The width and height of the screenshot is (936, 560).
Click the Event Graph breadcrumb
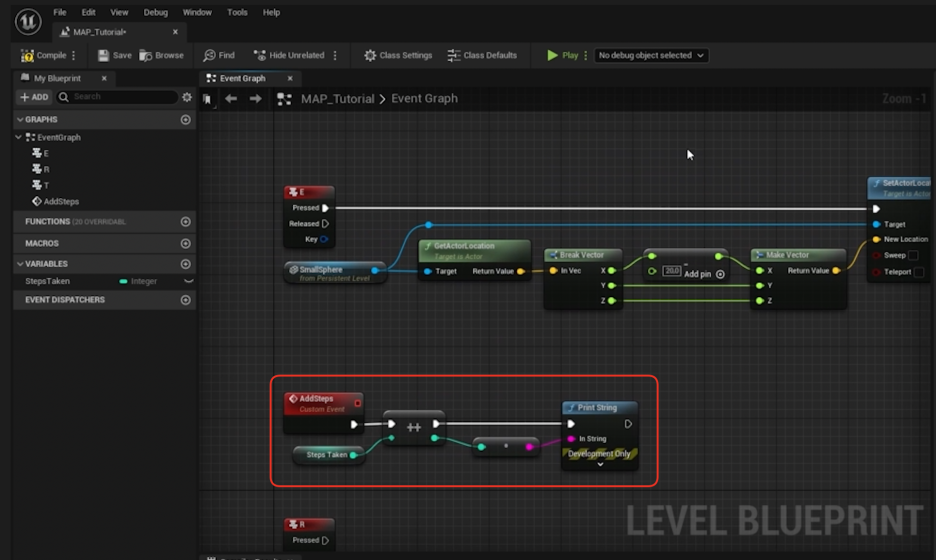(x=424, y=99)
